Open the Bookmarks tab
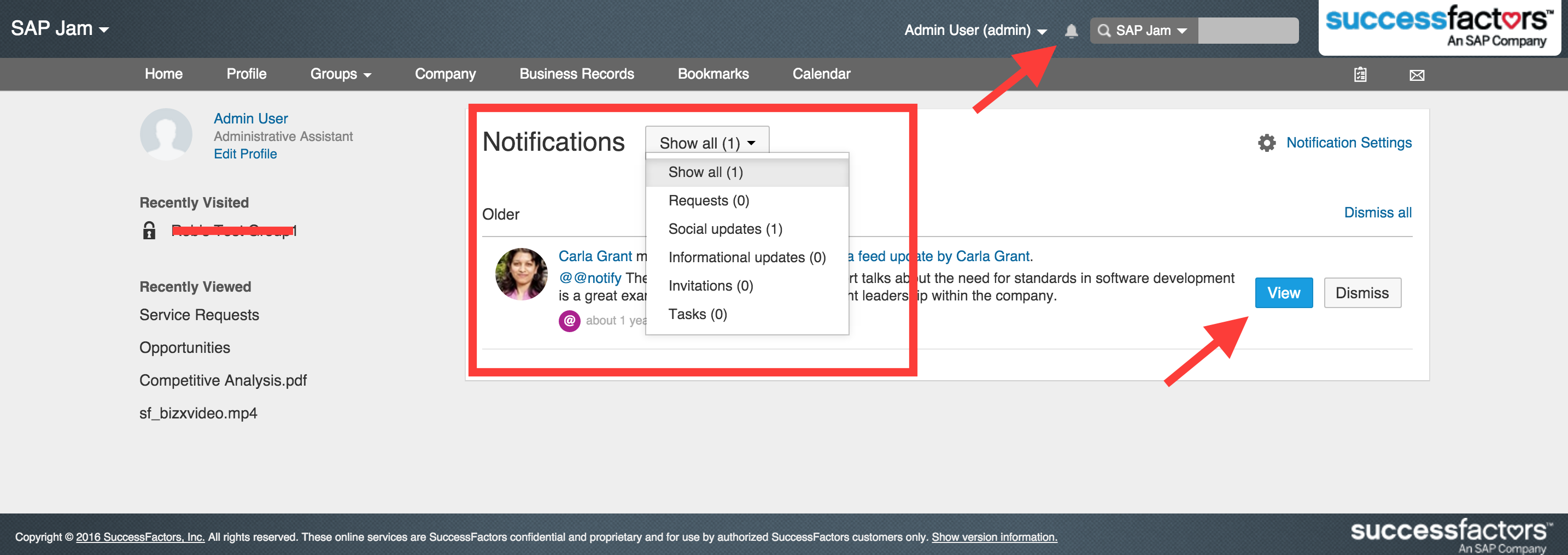 click(713, 74)
